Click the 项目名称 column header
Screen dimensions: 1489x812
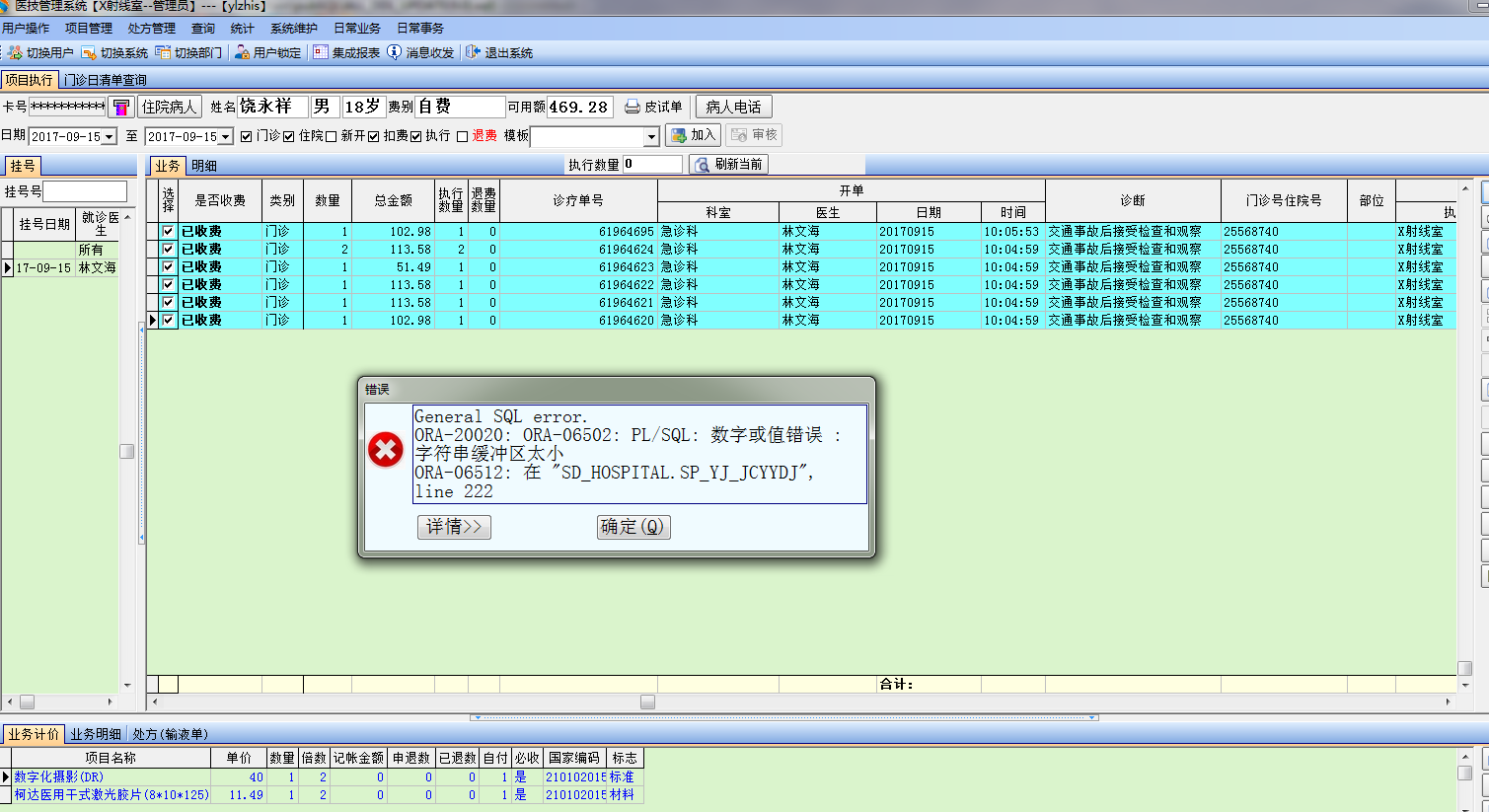tap(111, 758)
